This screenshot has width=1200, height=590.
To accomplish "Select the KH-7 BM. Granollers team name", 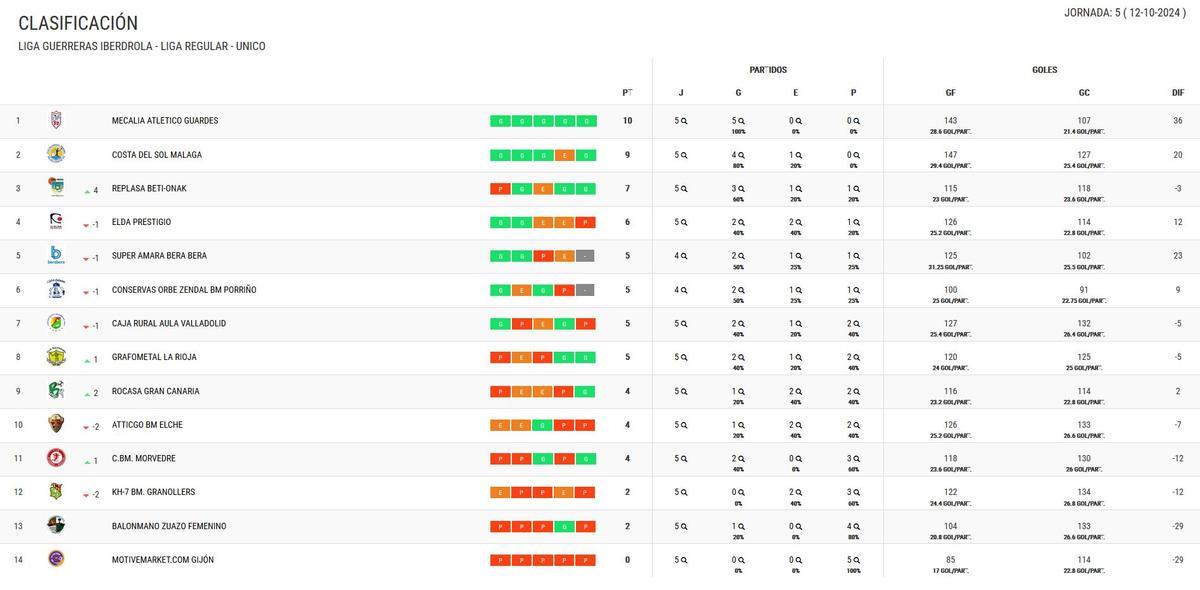I will click(153, 492).
